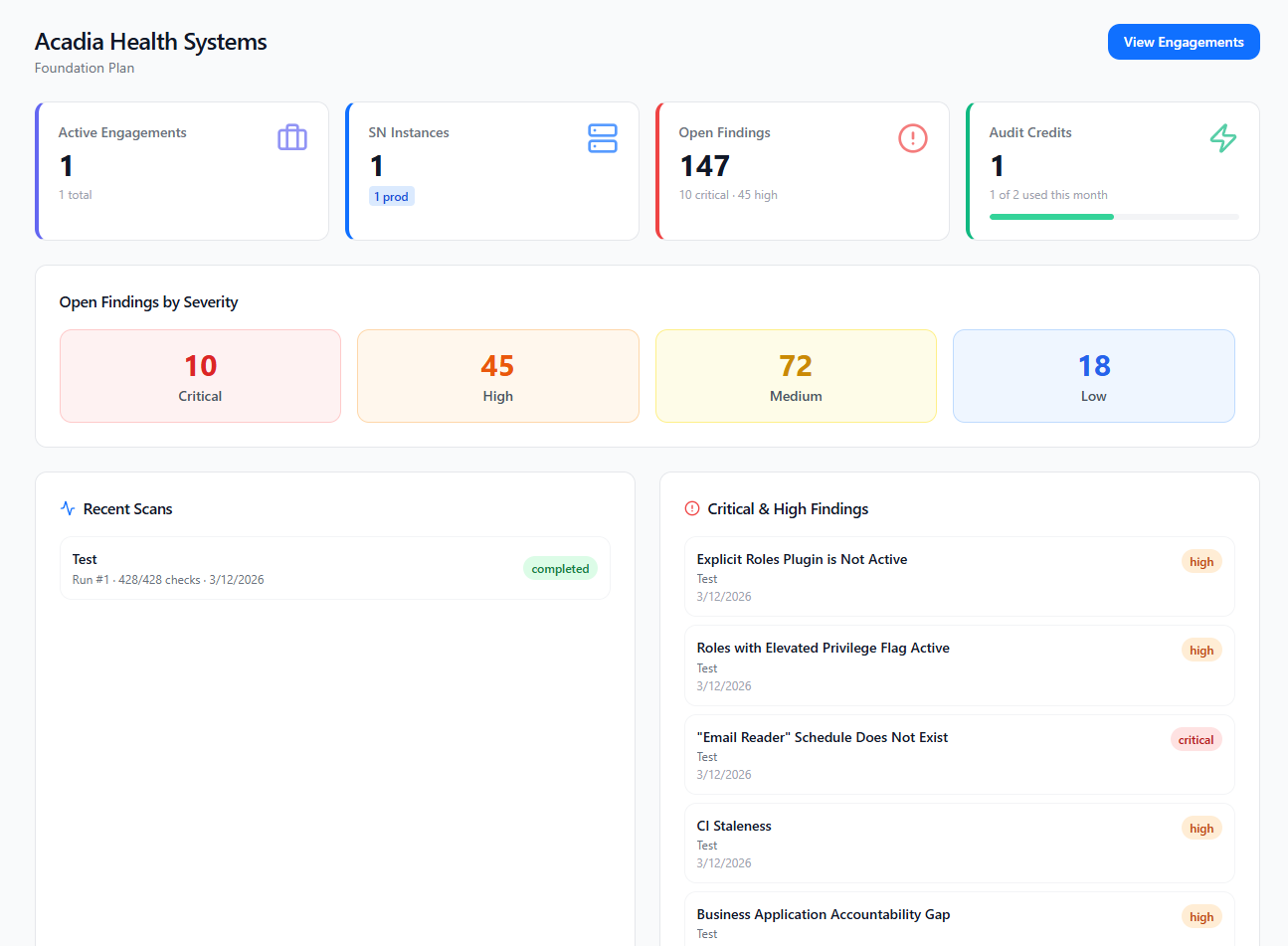Click the server icon in SN Instances
Screen dimensions: 1288x946
tap(603, 138)
